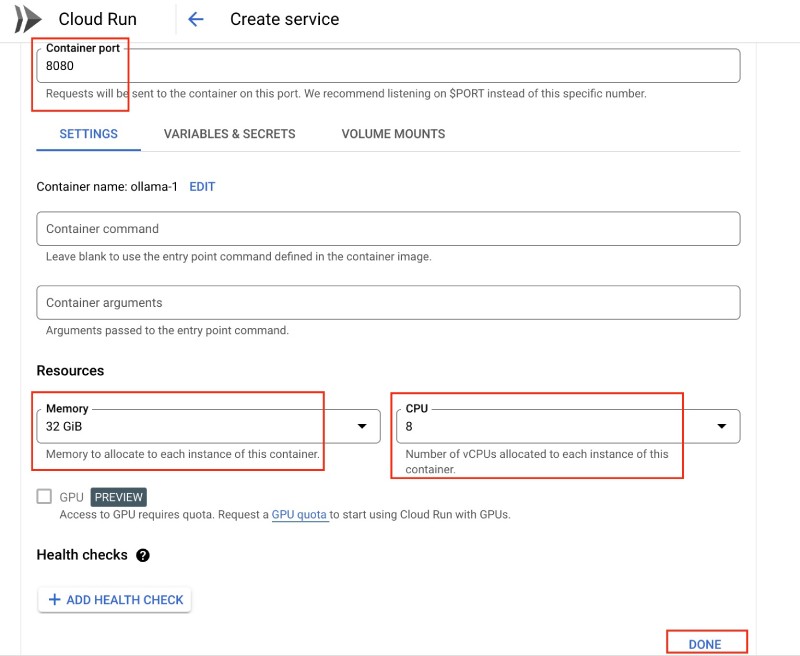Viewport: 800px width, 656px height.
Task: Click the ADD HEALTH CHECK button
Action: [113, 599]
